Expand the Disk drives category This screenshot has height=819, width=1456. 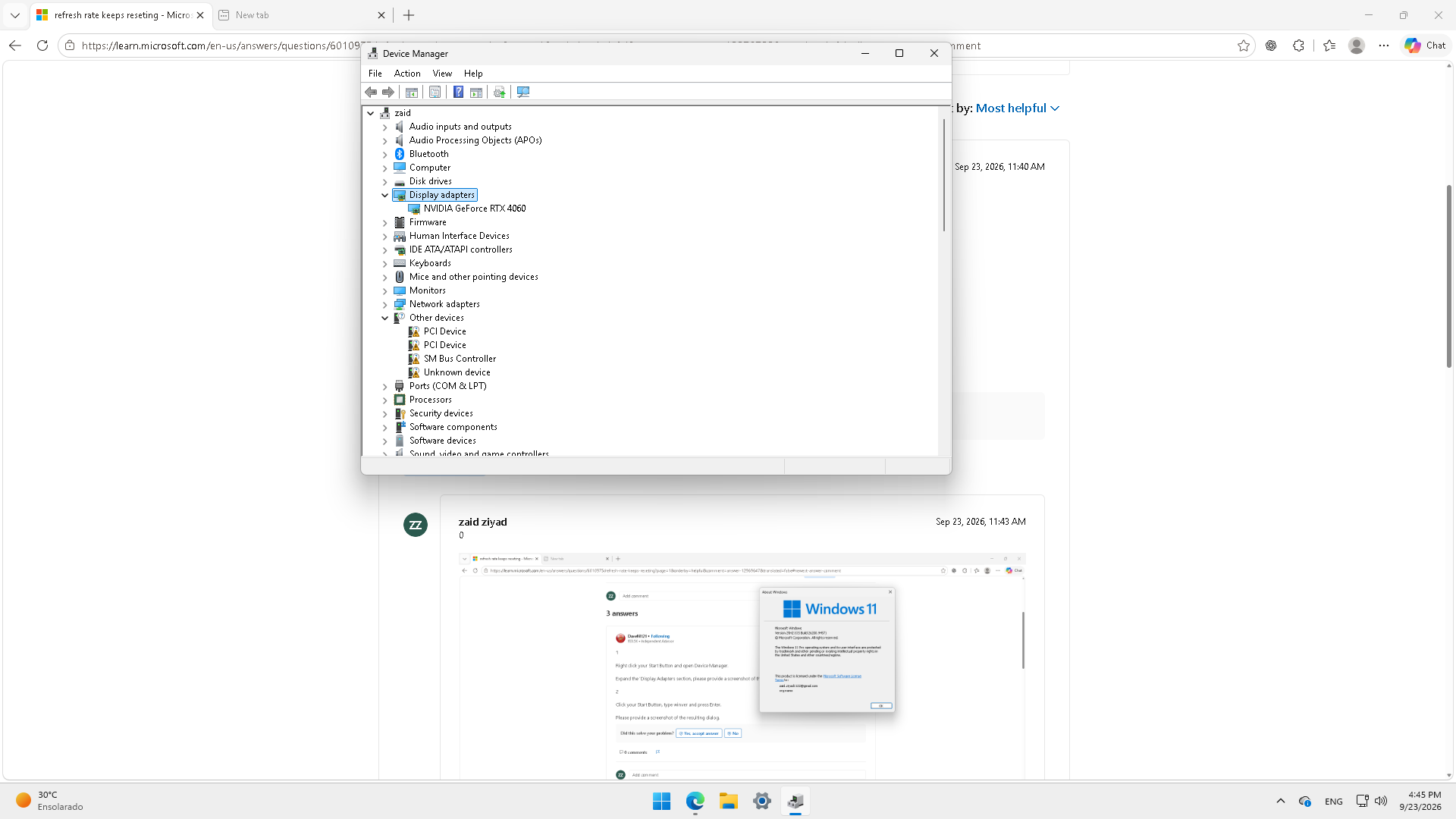[384, 182]
